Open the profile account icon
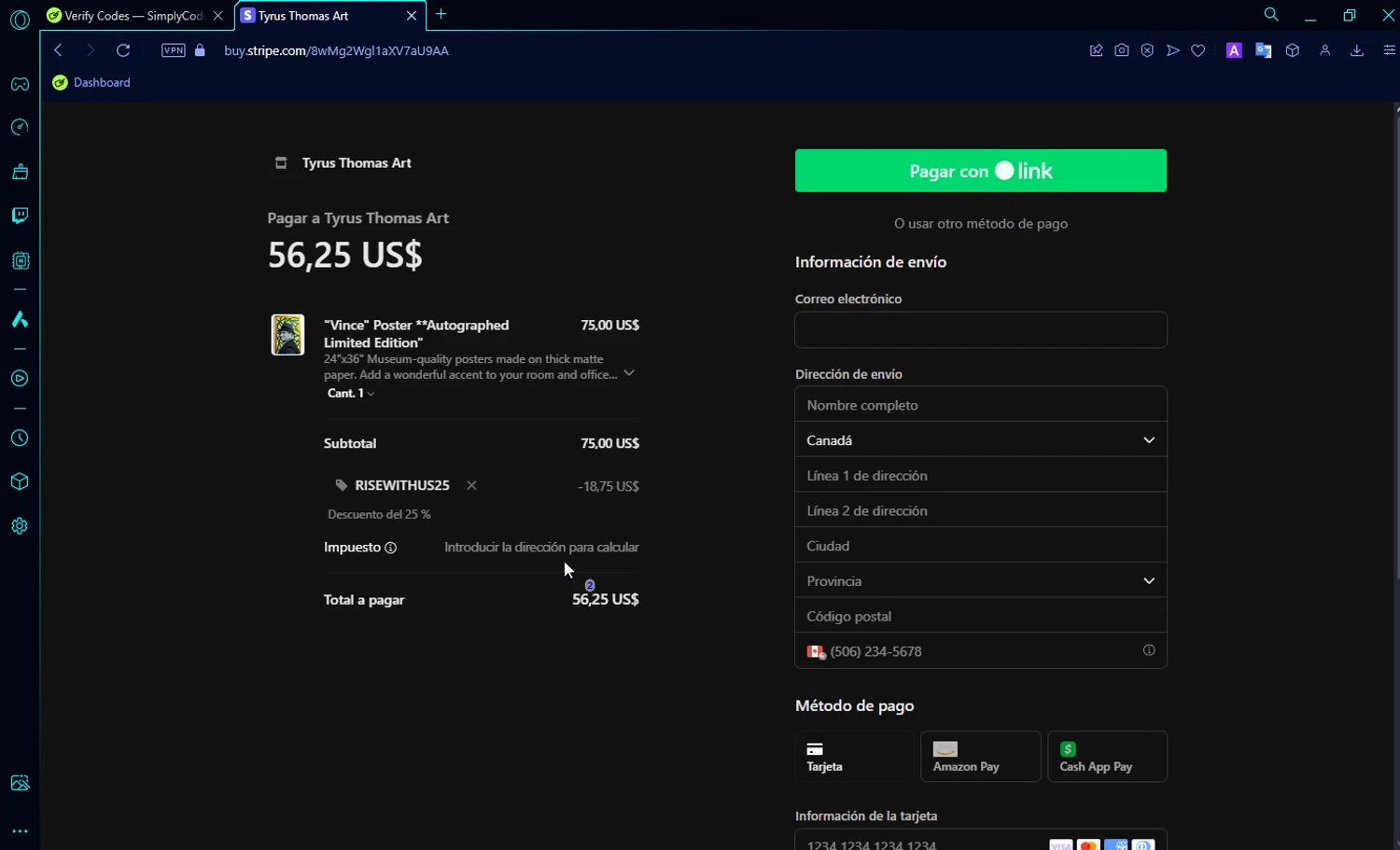Viewport: 1400px width, 850px height. 1324,50
